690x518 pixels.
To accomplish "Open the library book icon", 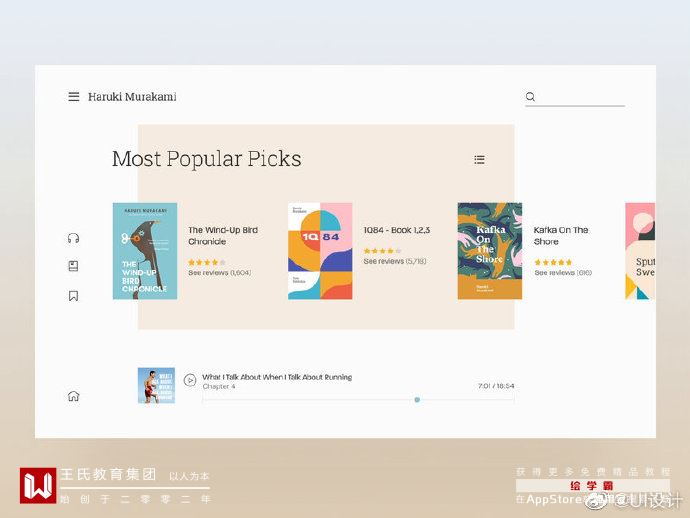I will 73,266.
